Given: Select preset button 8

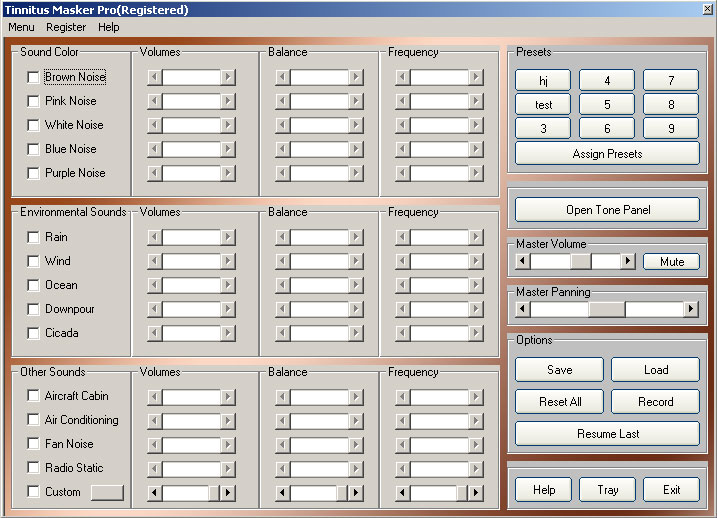Looking at the screenshot, I should (x=671, y=105).
